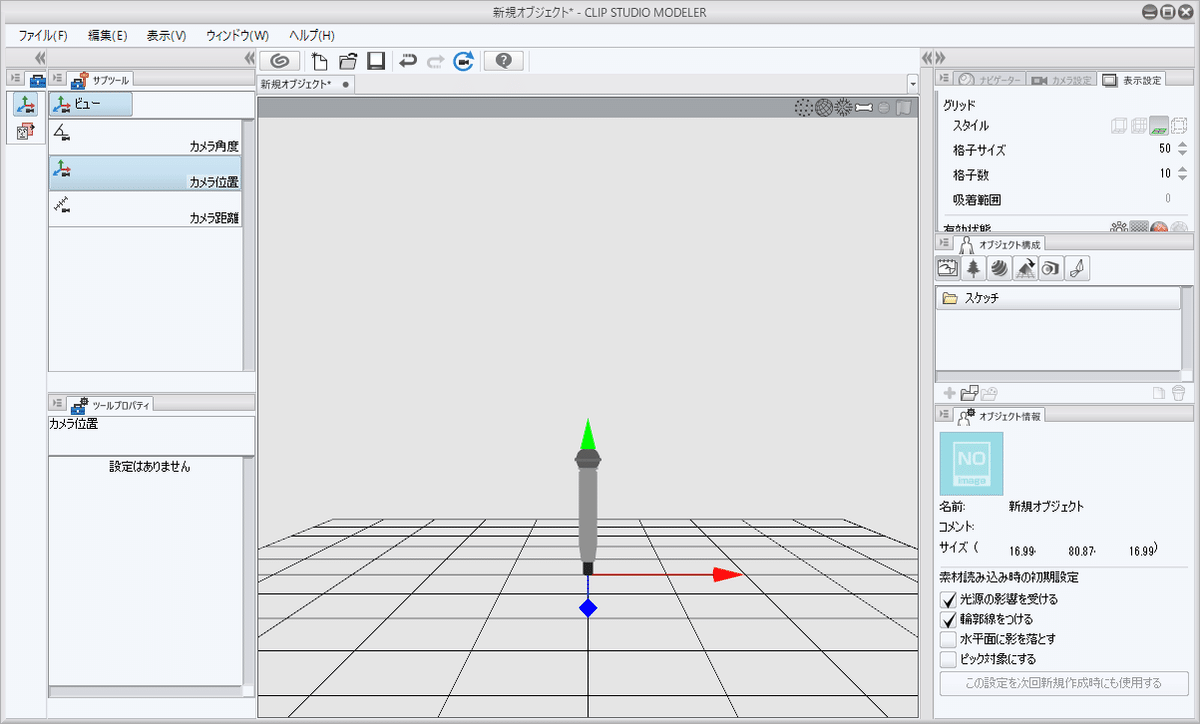Viewport: 1200px width, 724px height.
Task: Open sub tool palette menu button
Action: pos(57,79)
